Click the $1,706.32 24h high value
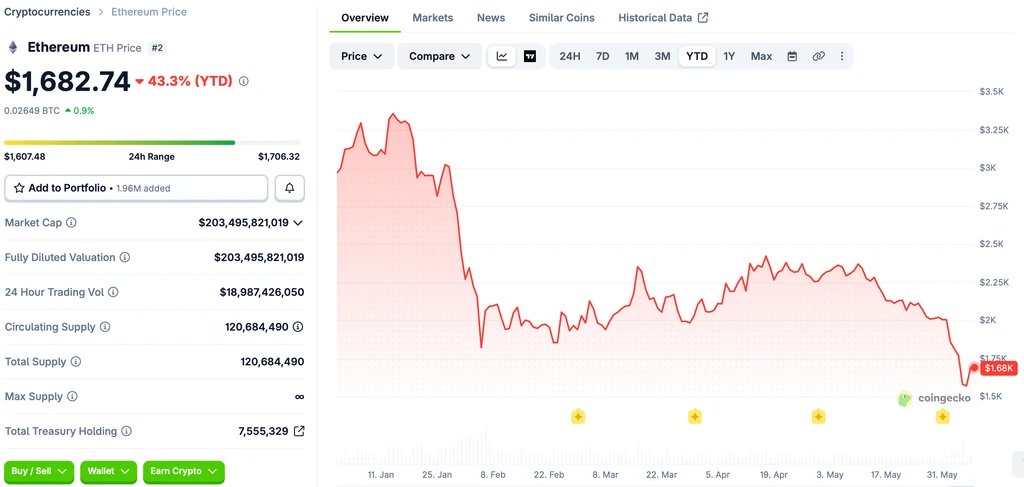Screen dimensions: 1024x487 click(x=279, y=157)
